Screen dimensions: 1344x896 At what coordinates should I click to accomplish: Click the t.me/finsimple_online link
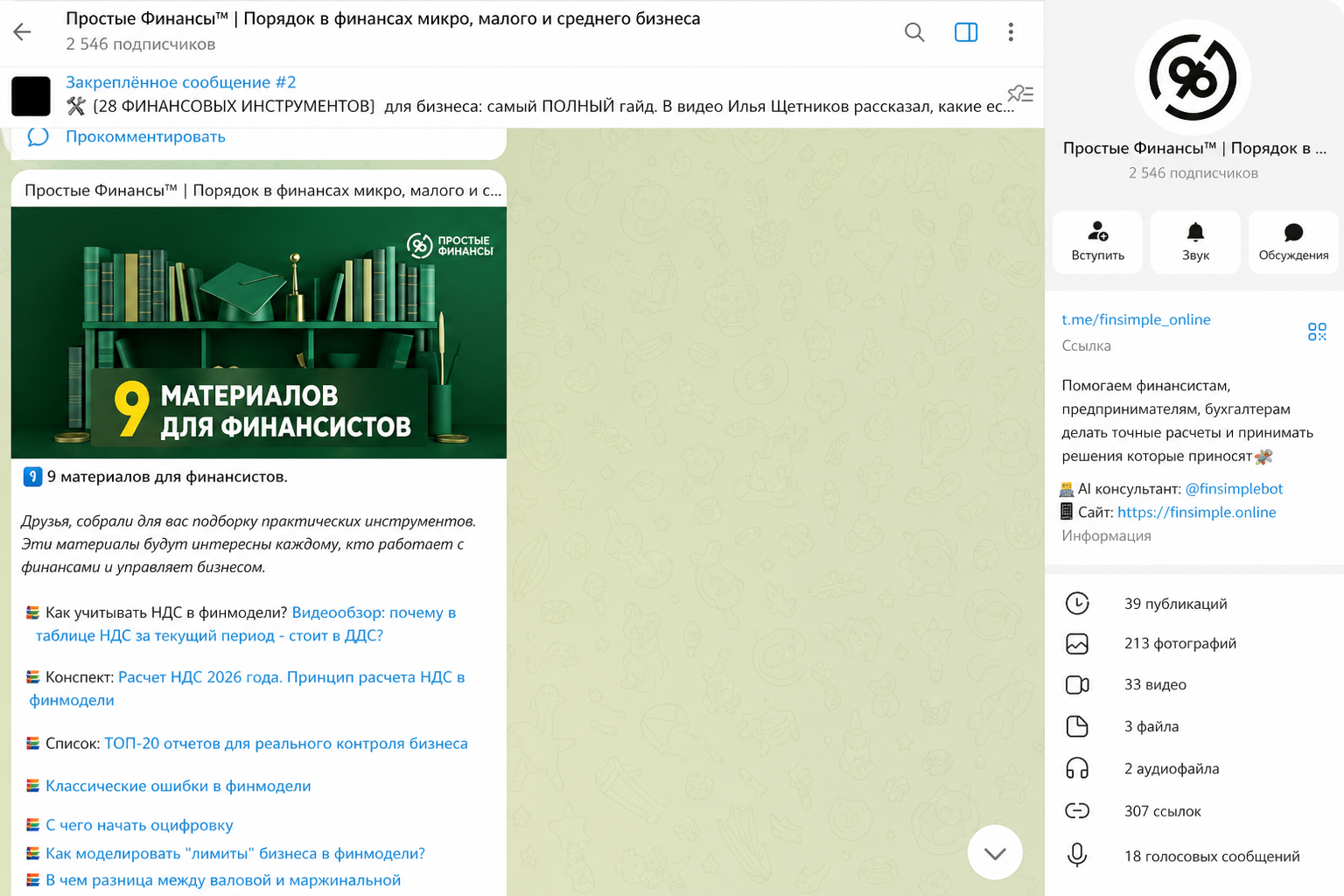point(1136,319)
